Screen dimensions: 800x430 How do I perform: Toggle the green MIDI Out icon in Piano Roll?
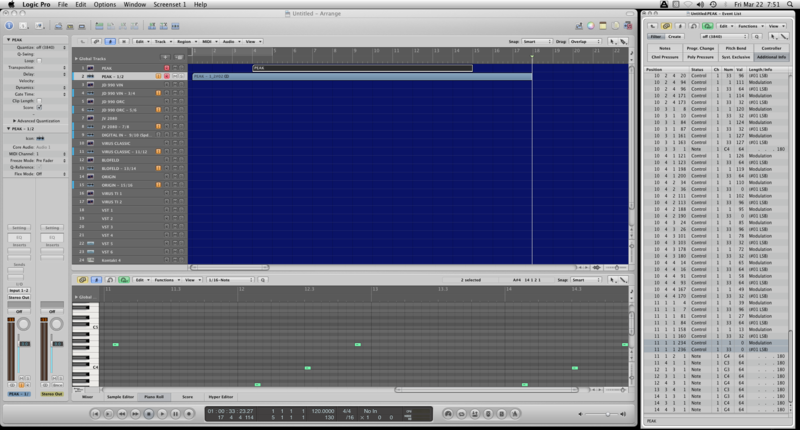[124, 280]
